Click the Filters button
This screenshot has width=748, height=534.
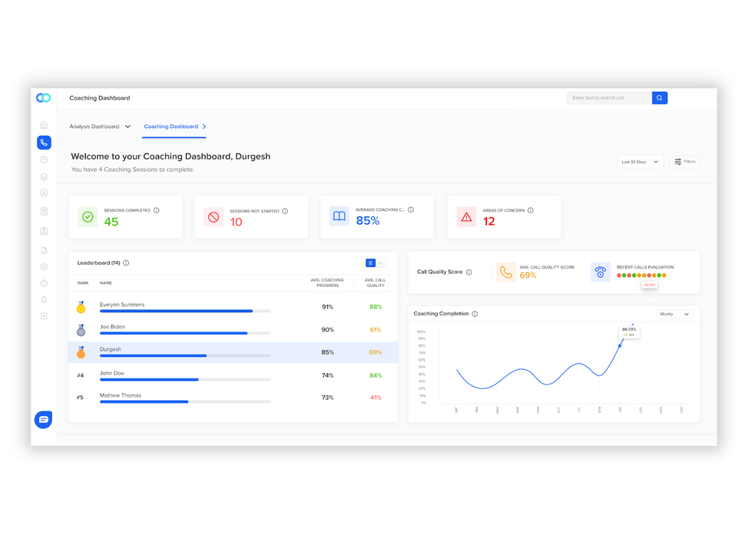coord(685,161)
